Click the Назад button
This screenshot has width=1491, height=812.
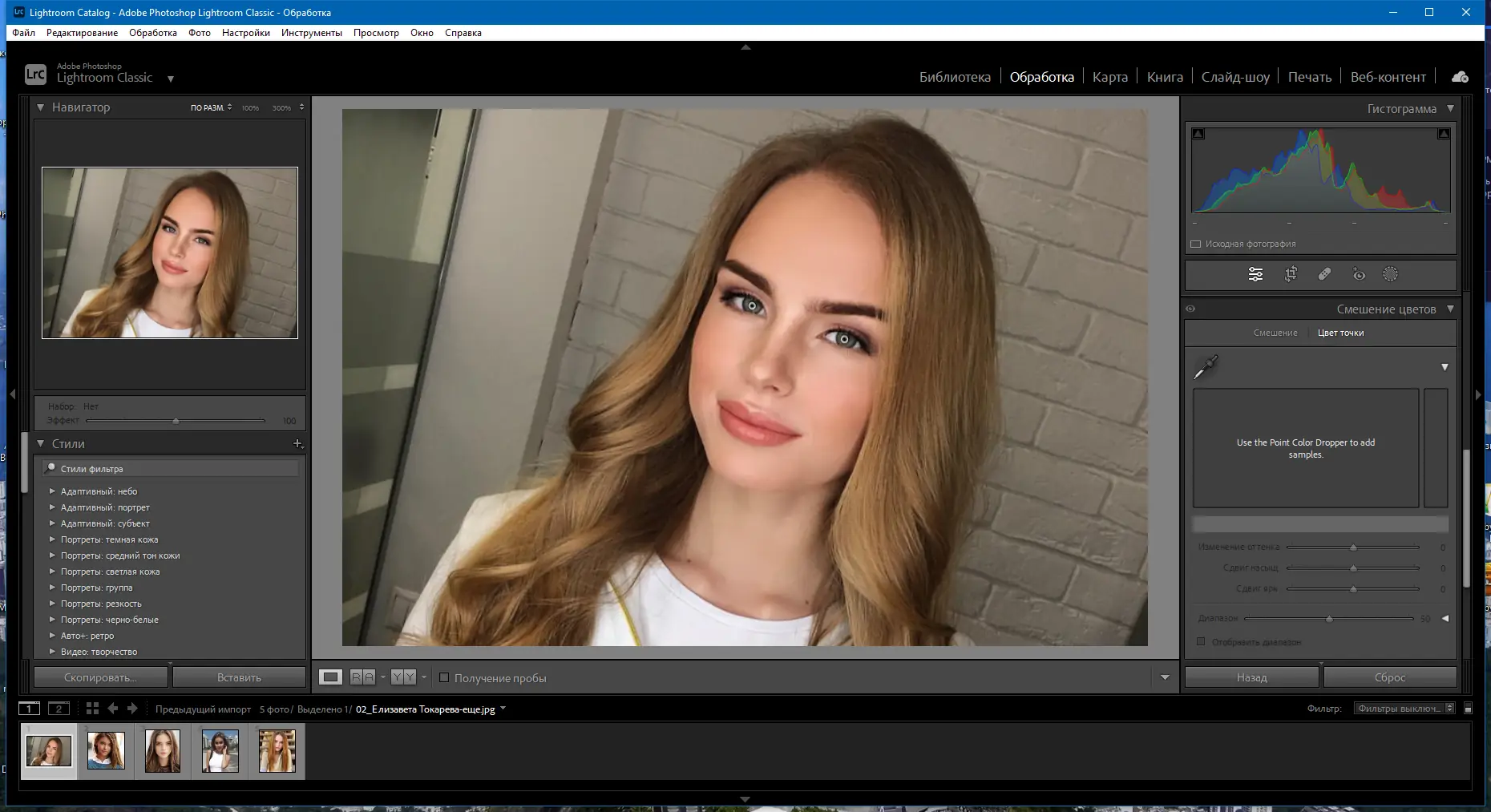(x=1251, y=677)
